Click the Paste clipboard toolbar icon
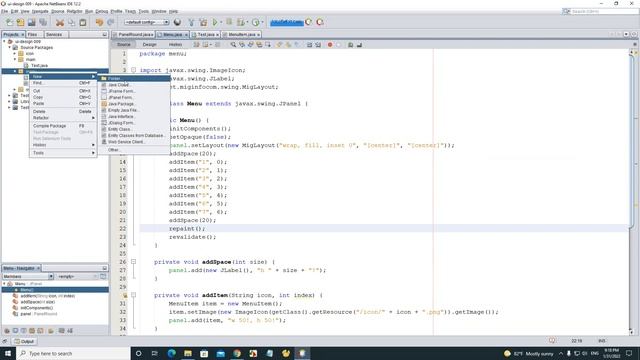This screenshot has width=640, height=360. click(83, 22)
